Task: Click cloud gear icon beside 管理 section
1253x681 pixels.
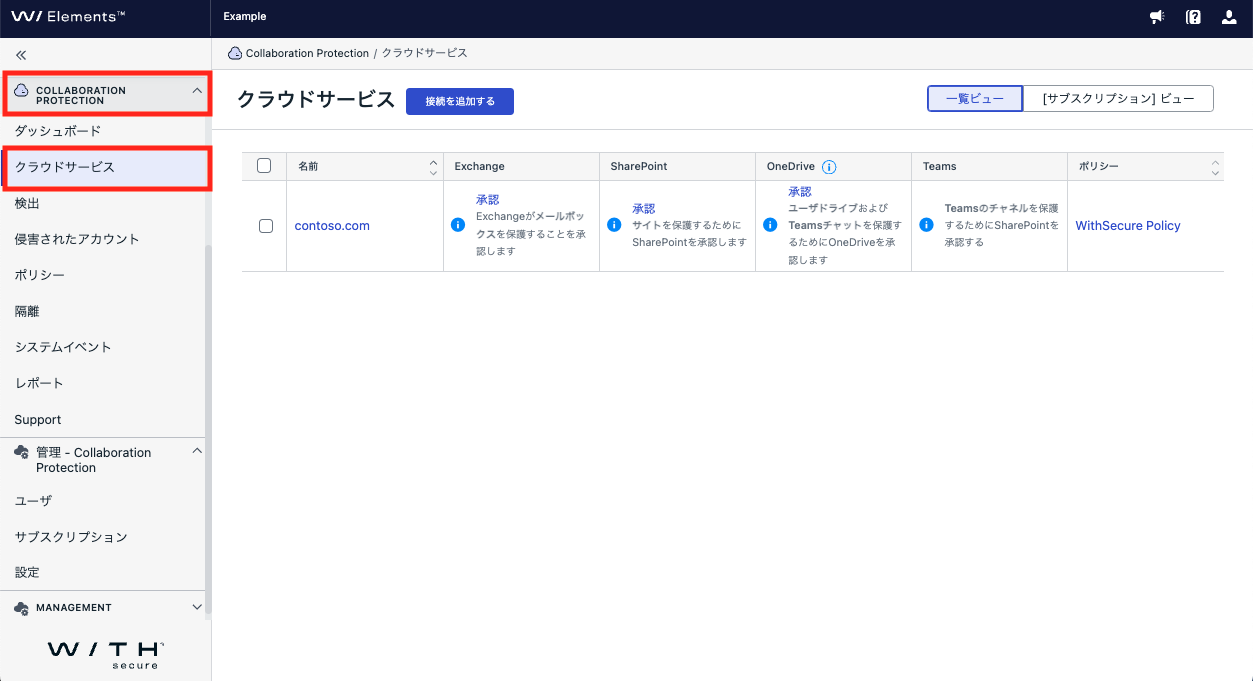Action: 21,453
